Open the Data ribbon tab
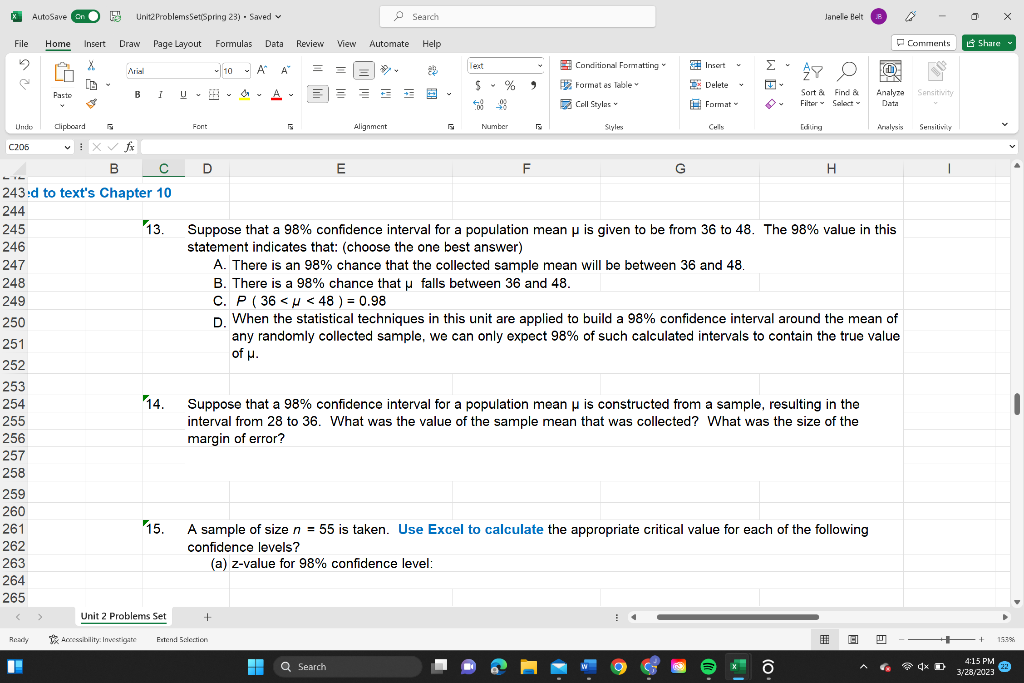1024x683 pixels. pos(274,43)
